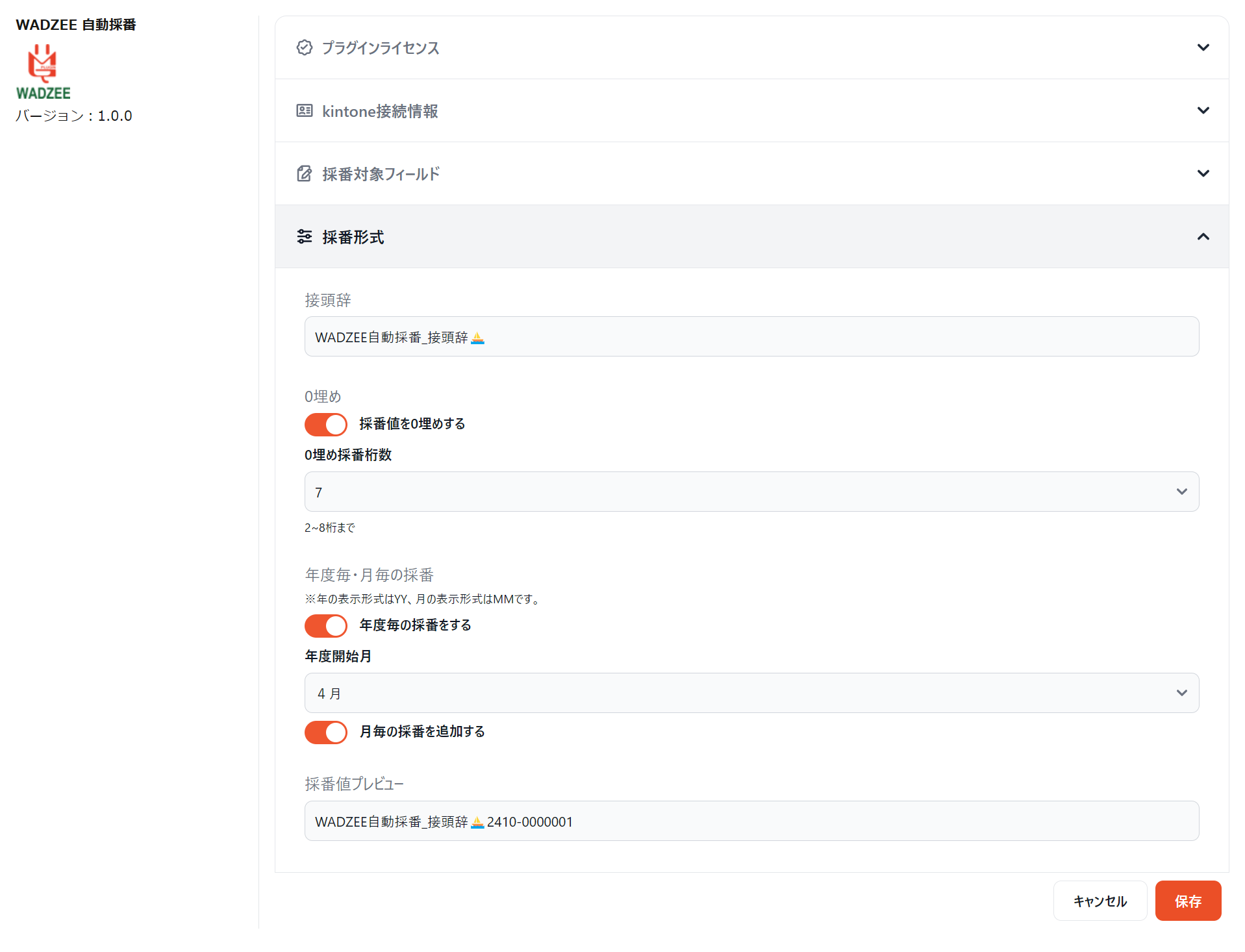Click the キャンセル button
Image resolution: width=1245 pixels, height=952 pixels.
tap(1100, 901)
